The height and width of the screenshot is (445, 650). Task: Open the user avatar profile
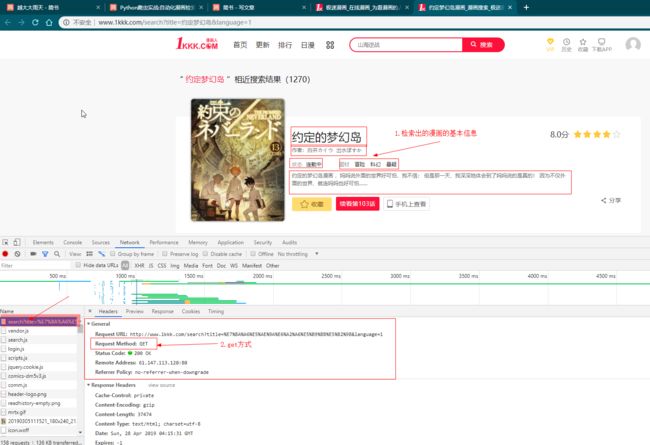point(633,44)
